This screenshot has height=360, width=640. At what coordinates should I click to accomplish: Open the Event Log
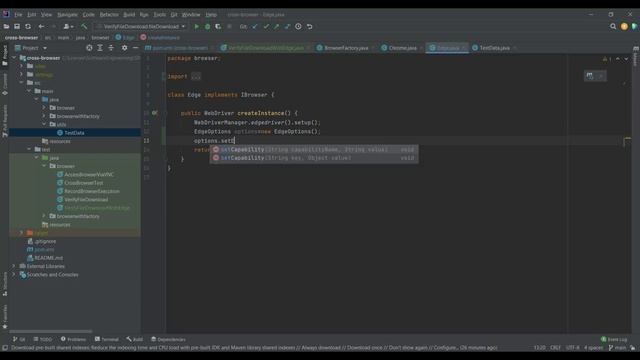pos(614,339)
